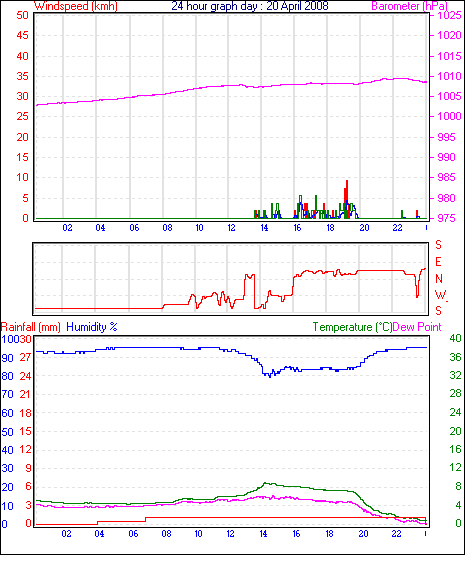The height and width of the screenshot is (563, 466).
Task: Click the humidity dip on blue line
Action: tap(270, 375)
